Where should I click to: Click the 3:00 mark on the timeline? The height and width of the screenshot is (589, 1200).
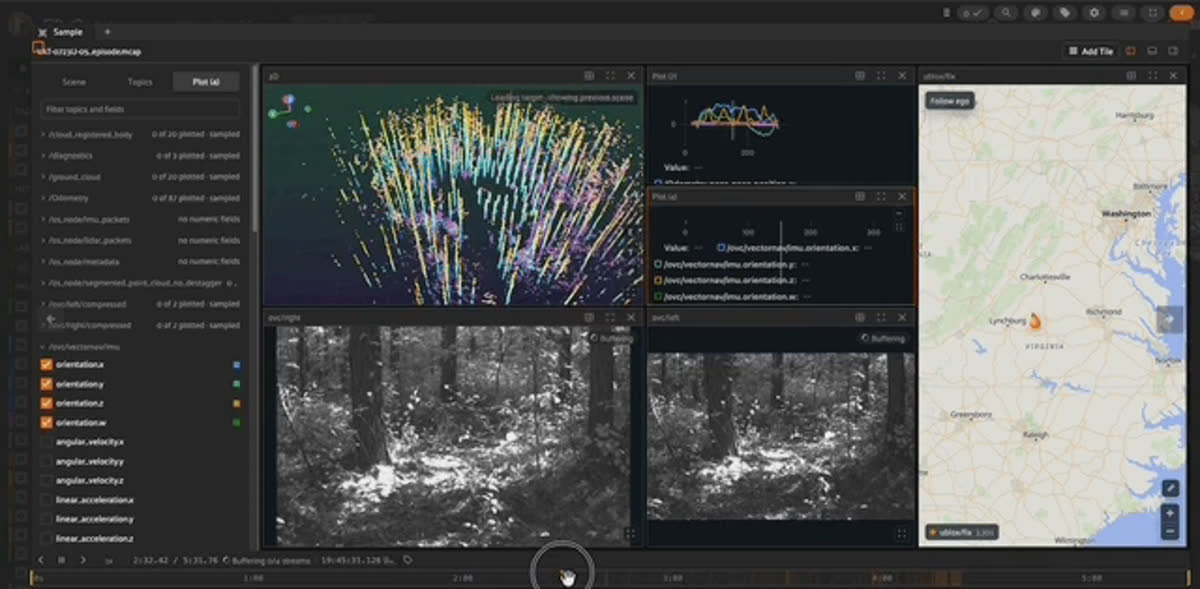pos(673,578)
